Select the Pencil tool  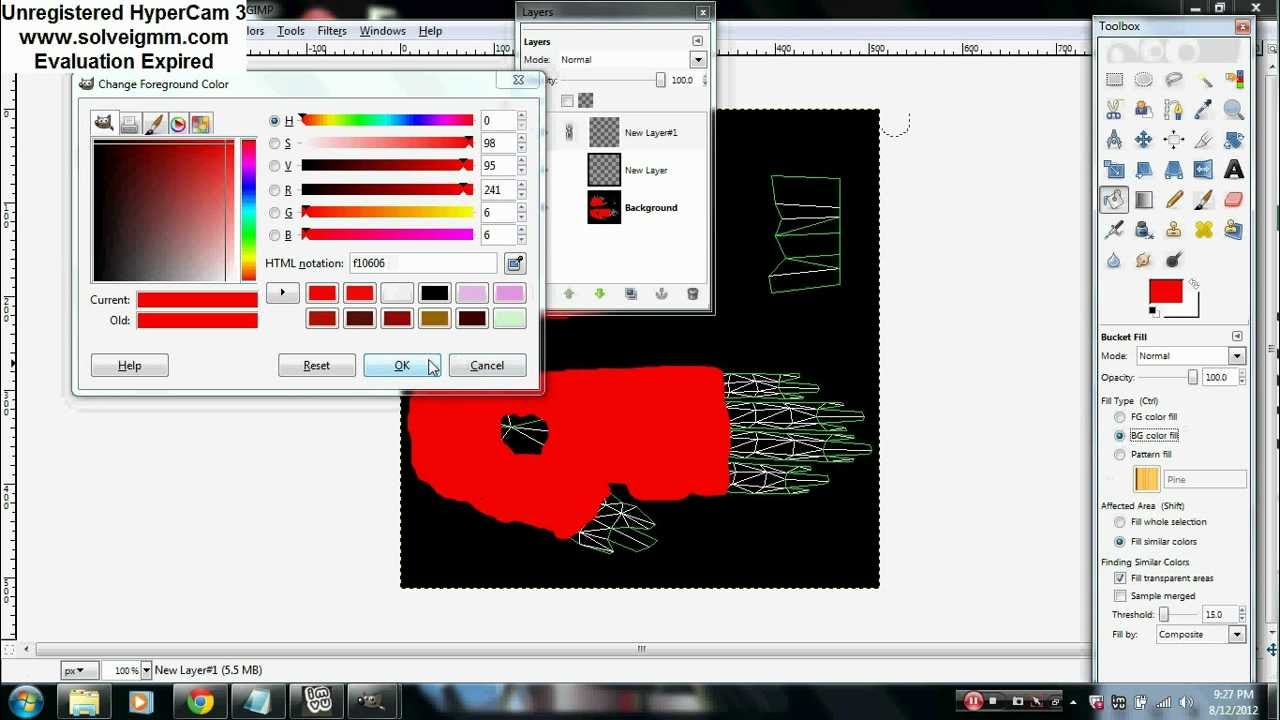point(1174,200)
